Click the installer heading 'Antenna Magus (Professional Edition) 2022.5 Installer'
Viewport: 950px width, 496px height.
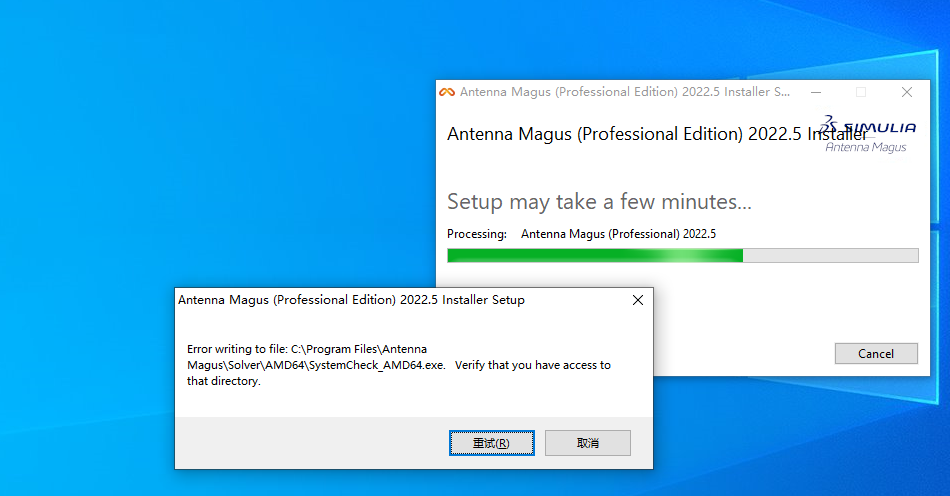[x=657, y=134]
